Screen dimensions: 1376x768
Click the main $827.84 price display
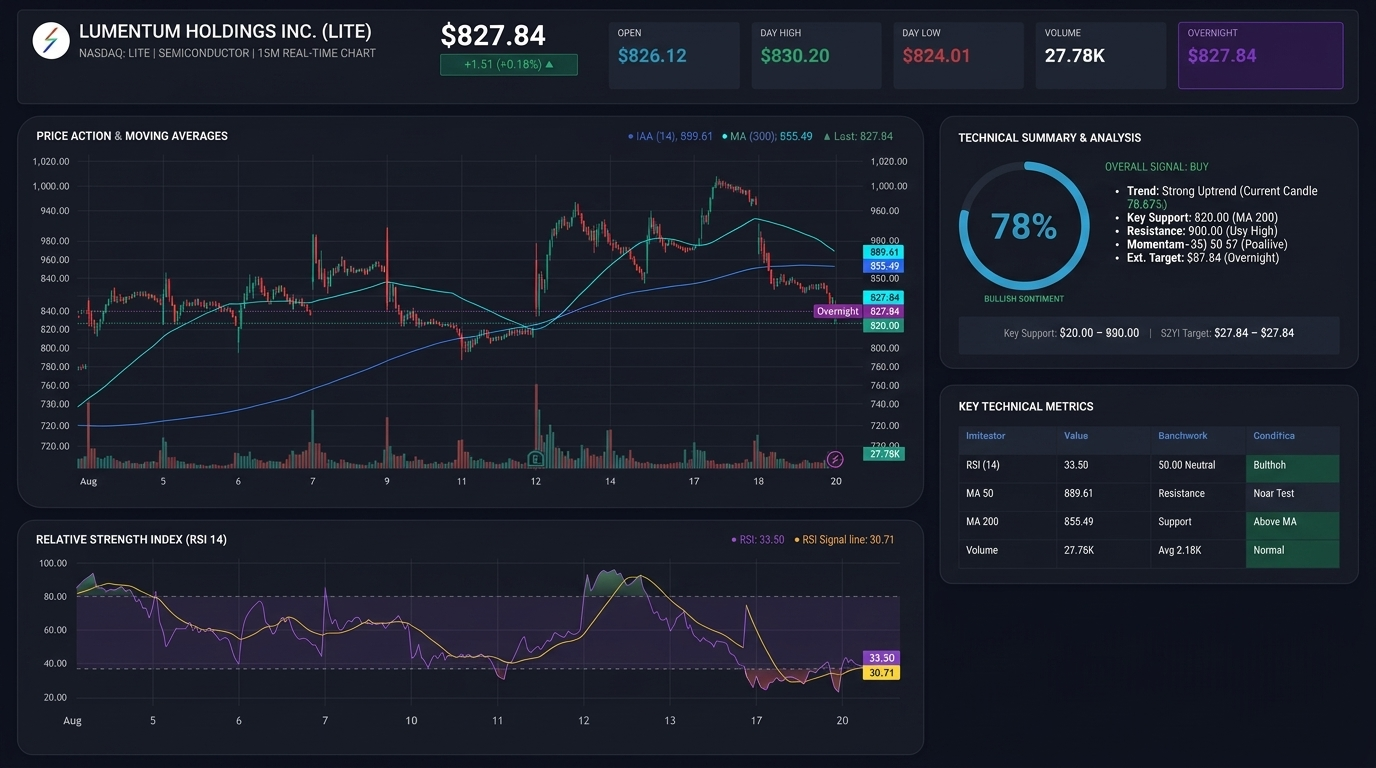point(493,36)
